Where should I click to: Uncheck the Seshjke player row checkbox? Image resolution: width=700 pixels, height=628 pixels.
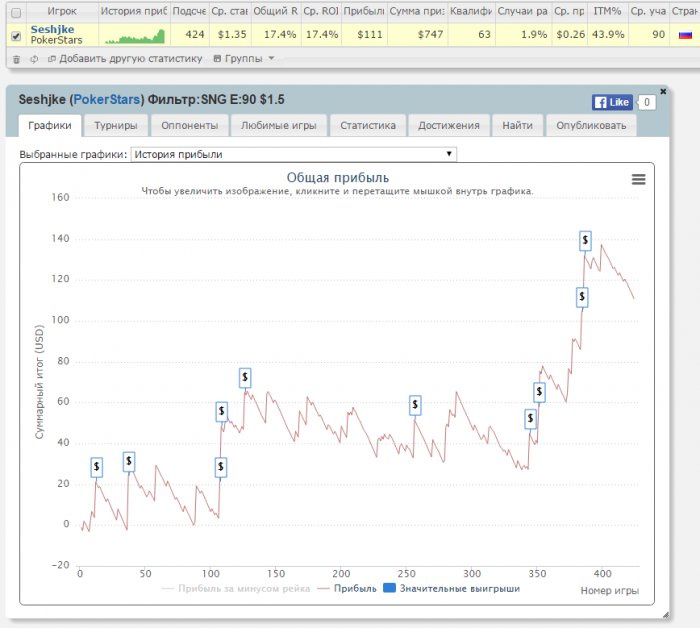pos(15,36)
